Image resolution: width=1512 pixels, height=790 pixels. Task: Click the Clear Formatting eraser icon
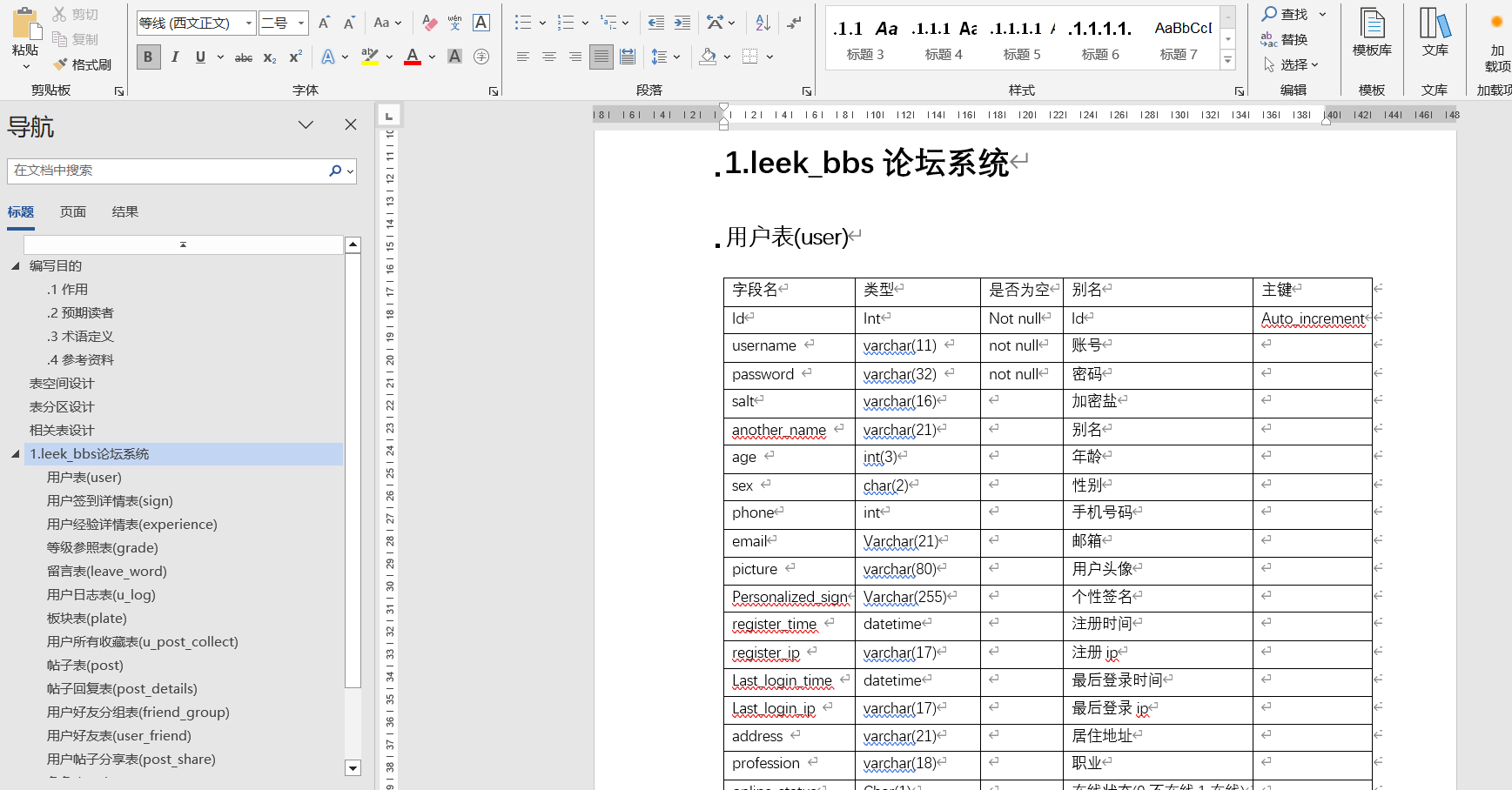tap(429, 23)
